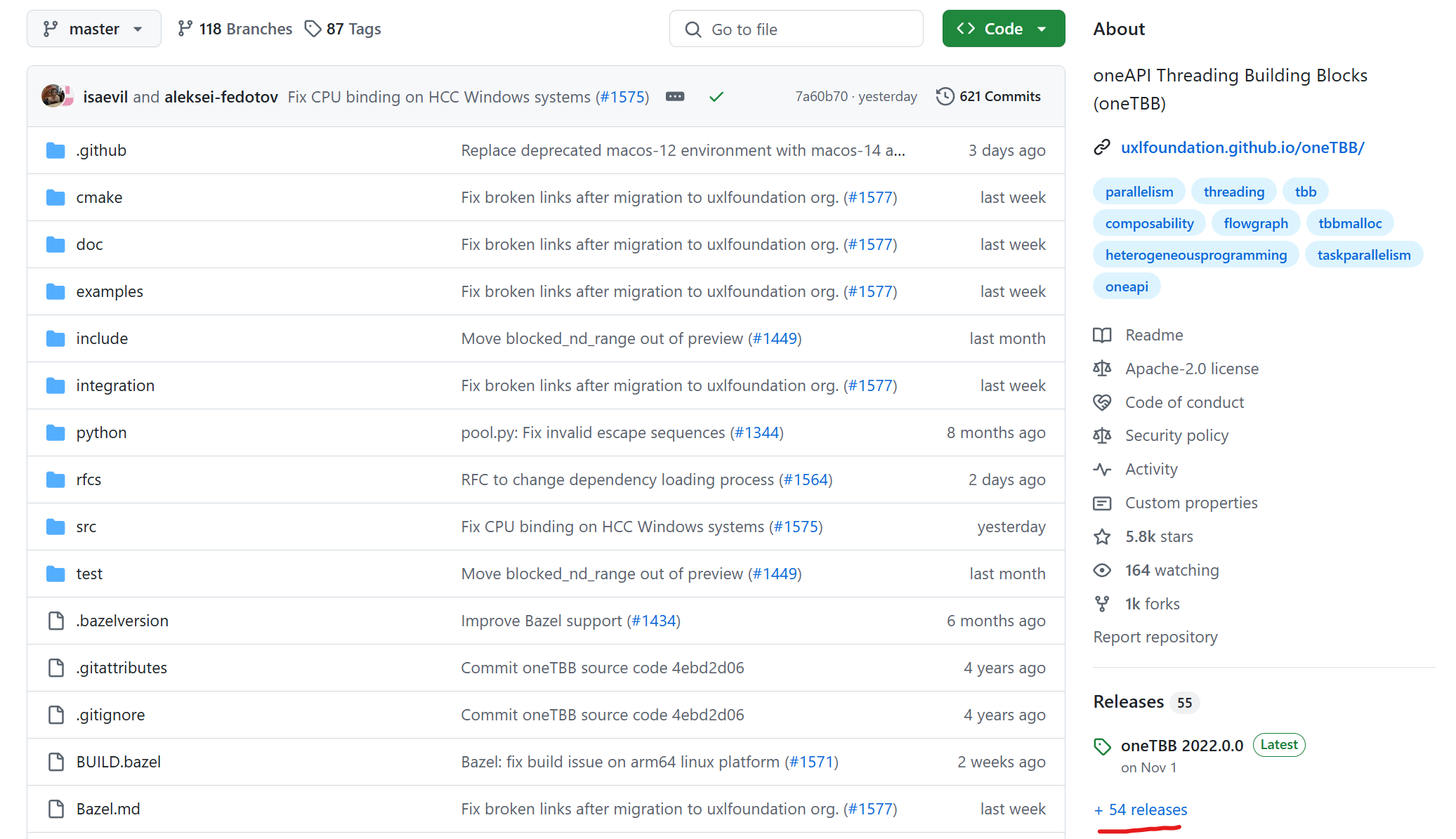Select the flowgraph topic tag
Image resolution: width=1456 pixels, height=839 pixels.
[x=1255, y=223]
